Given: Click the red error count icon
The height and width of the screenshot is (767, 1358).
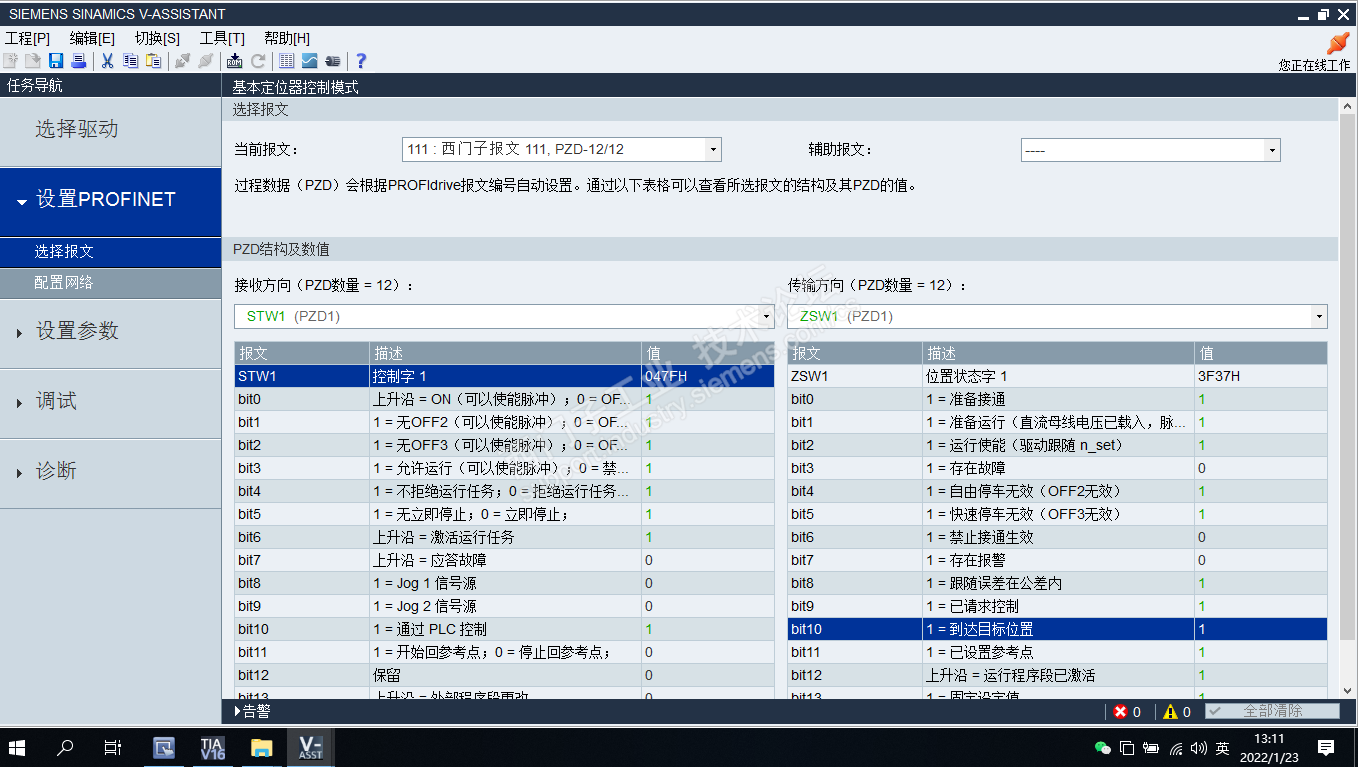Looking at the screenshot, I should (1121, 712).
